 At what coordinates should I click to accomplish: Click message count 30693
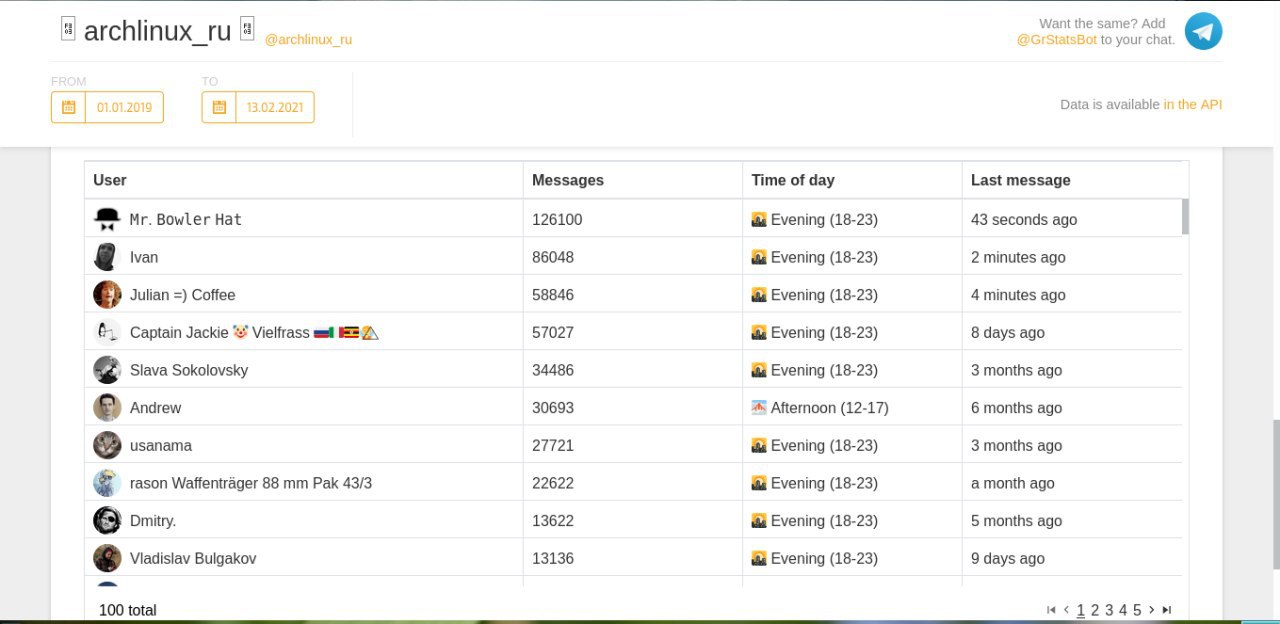click(553, 408)
